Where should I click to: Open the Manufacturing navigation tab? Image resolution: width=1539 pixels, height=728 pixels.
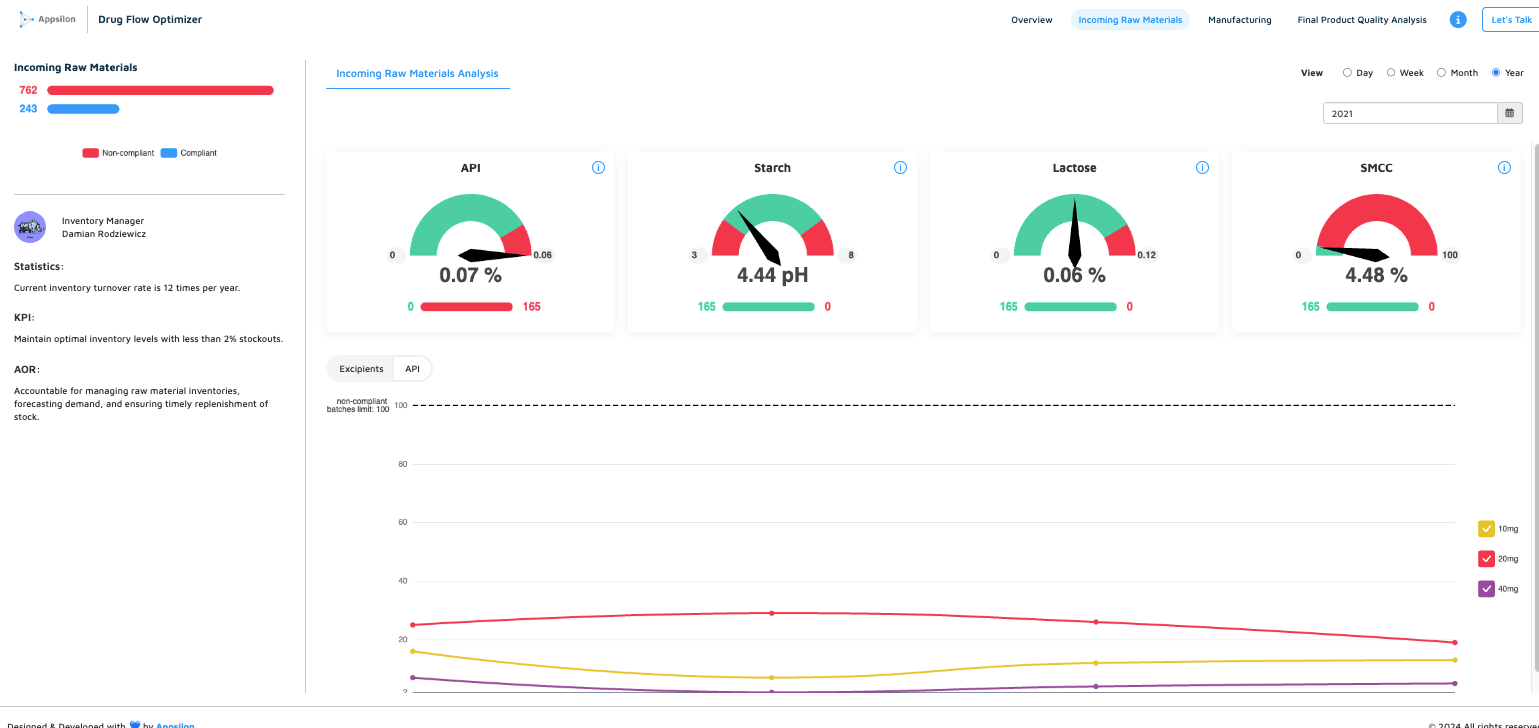pos(1239,20)
